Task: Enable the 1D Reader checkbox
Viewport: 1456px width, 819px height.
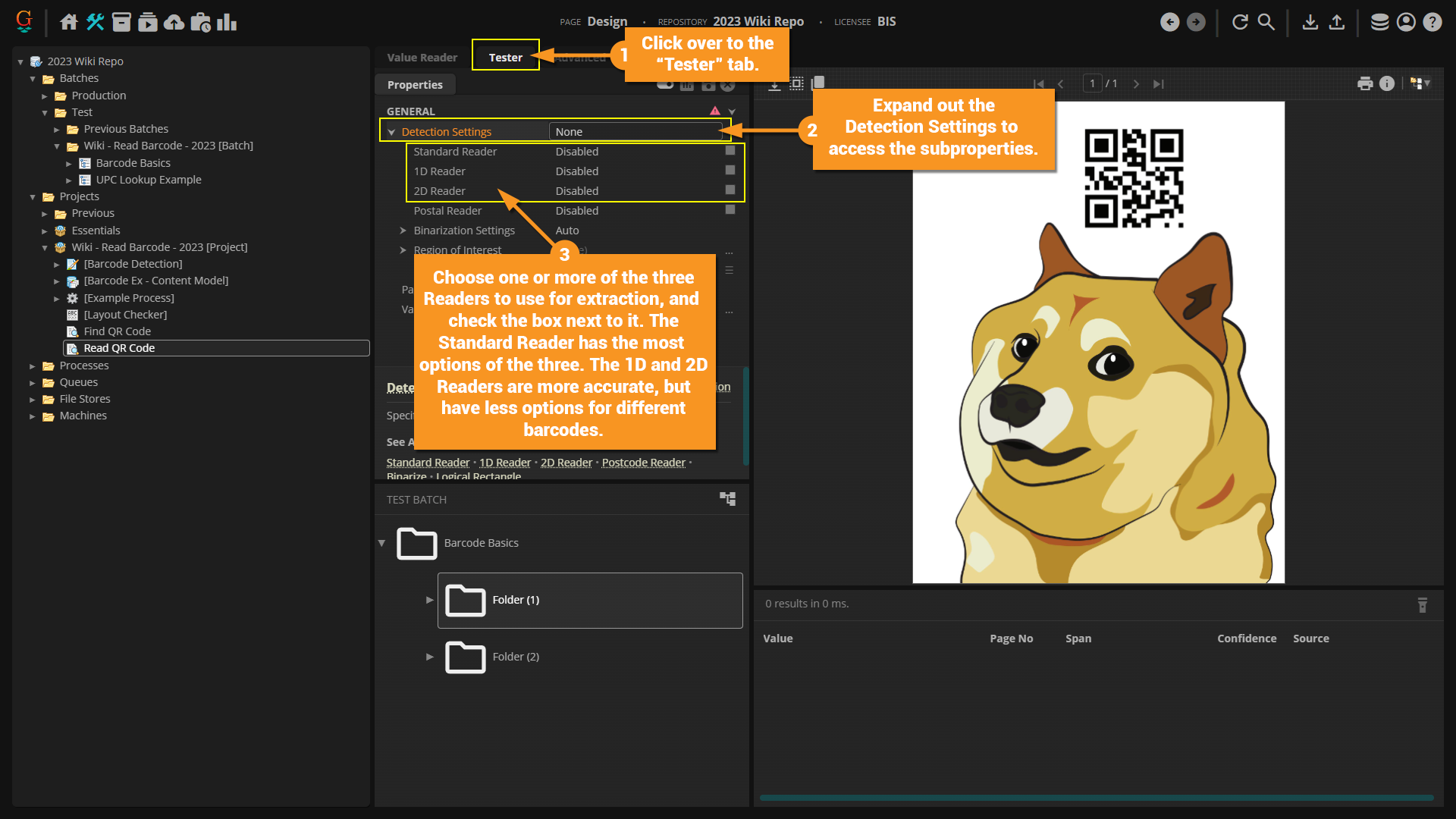Action: (730, 171)
